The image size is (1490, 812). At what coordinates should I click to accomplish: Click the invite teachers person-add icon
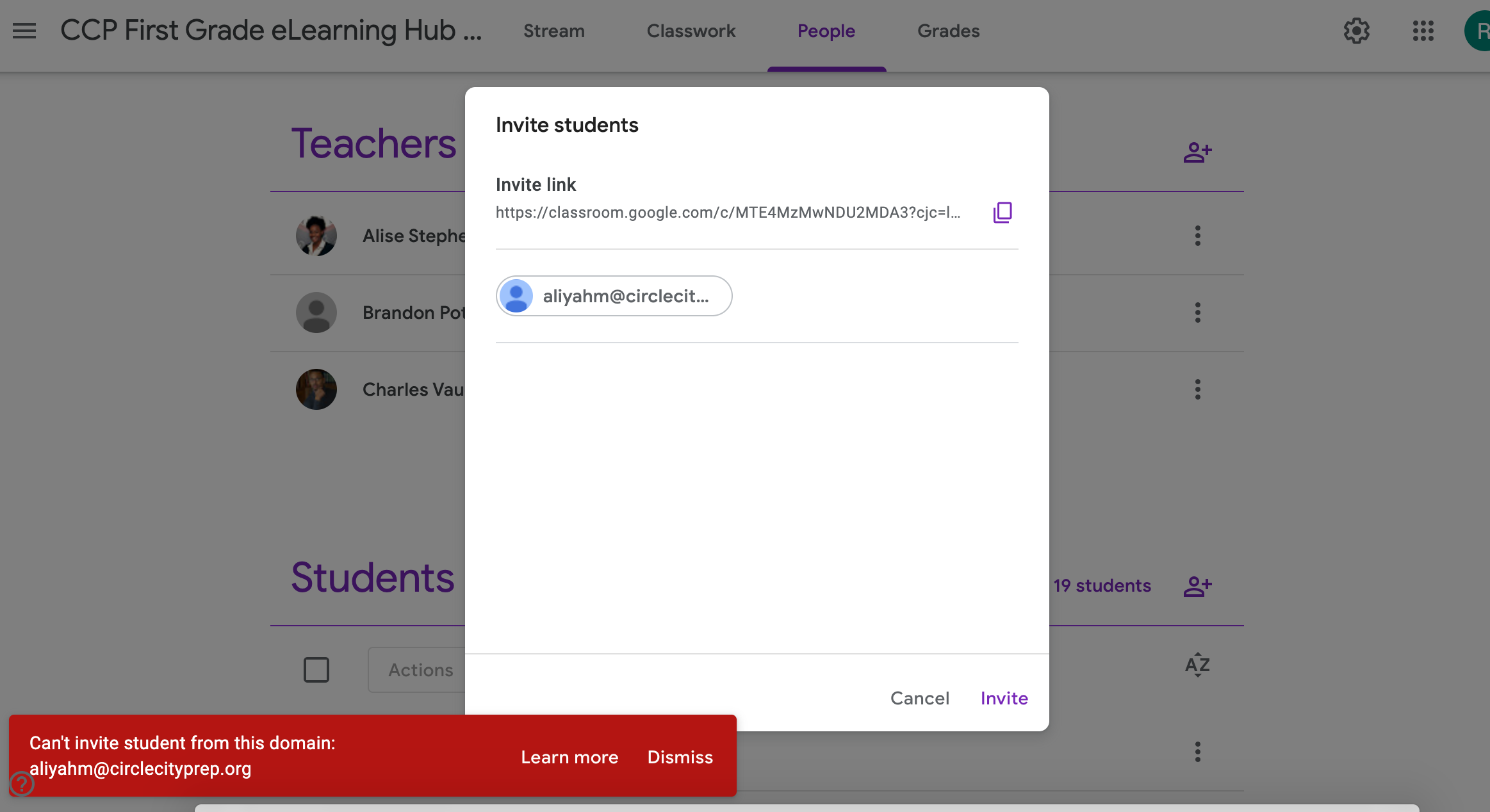click(1197, 152)
